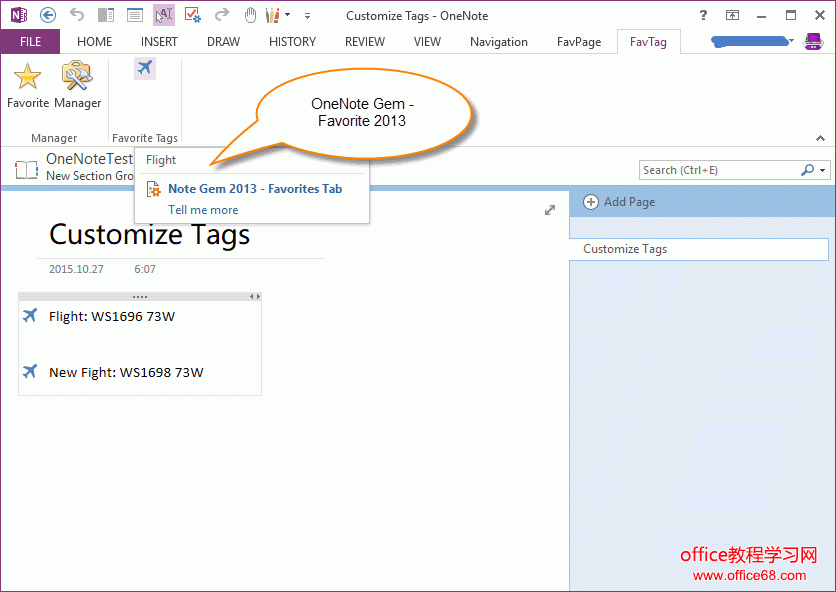Click the Undo icon
The width and height of the screenshot is (836, 592).
[77, 15]
